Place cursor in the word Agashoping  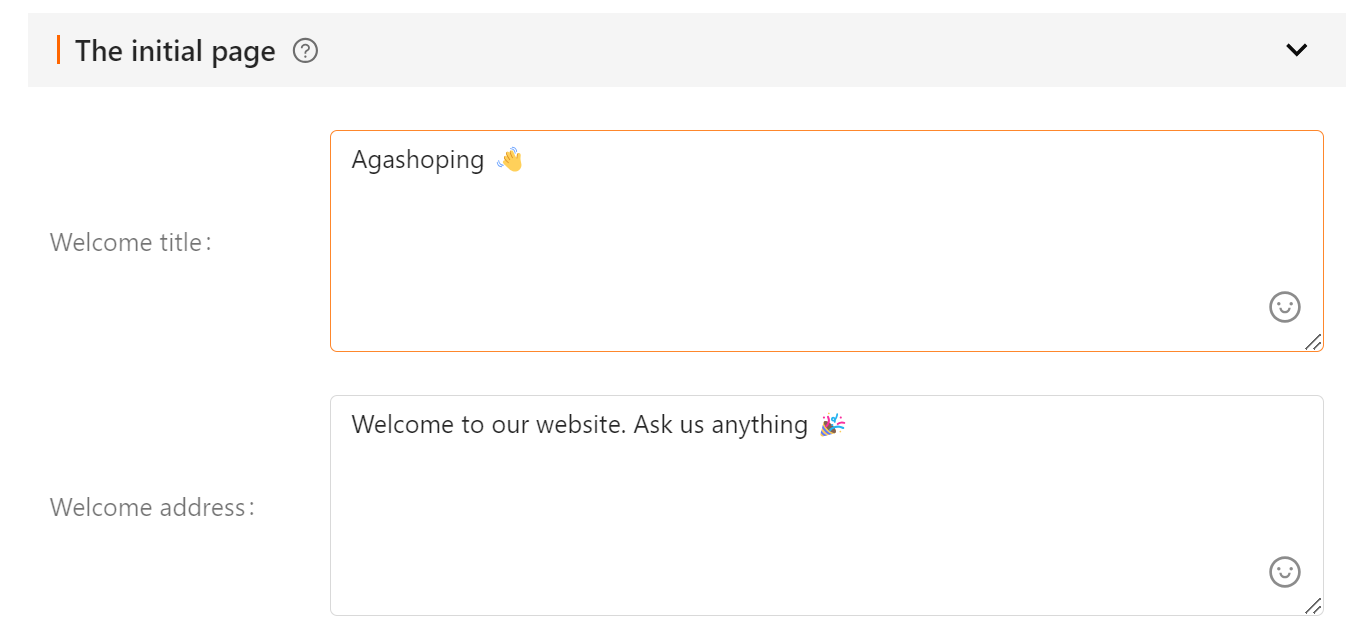418,161
